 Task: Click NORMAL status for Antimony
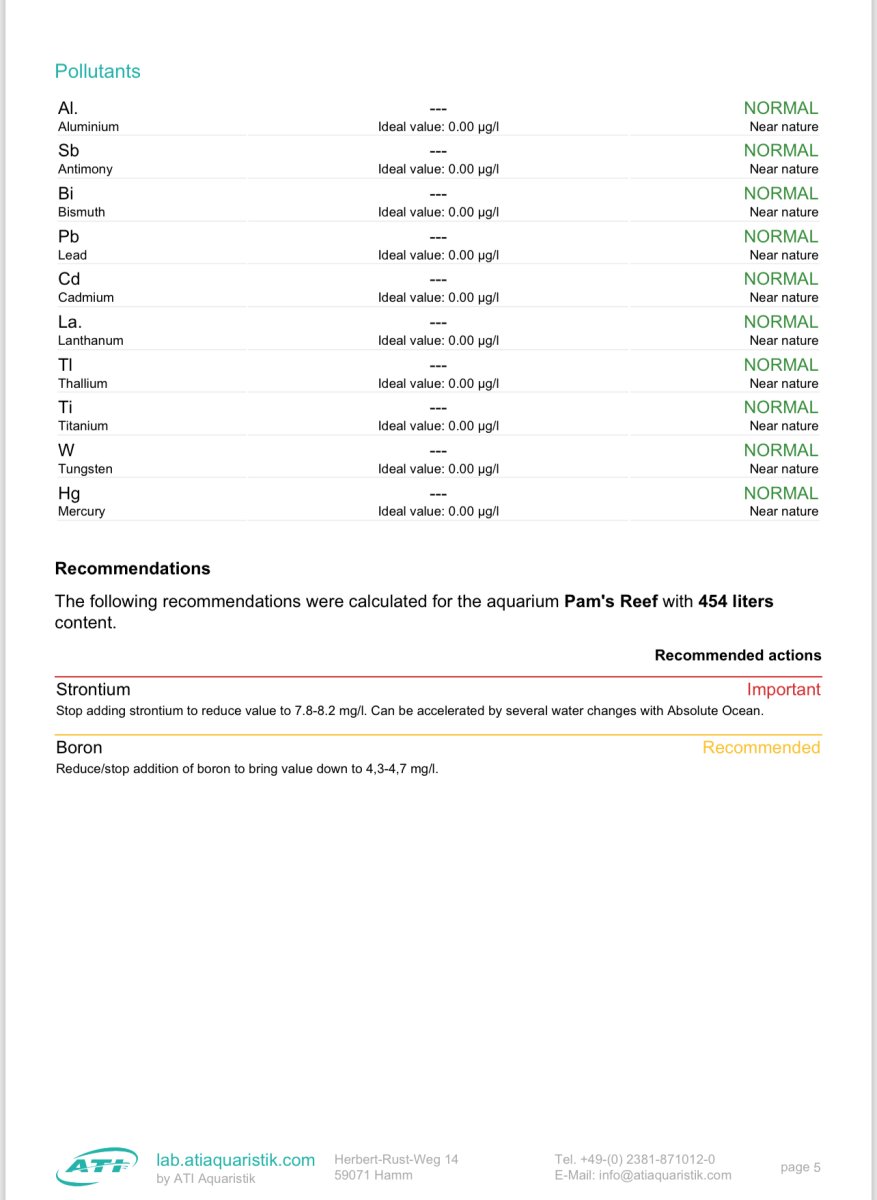tap(780, 150)
